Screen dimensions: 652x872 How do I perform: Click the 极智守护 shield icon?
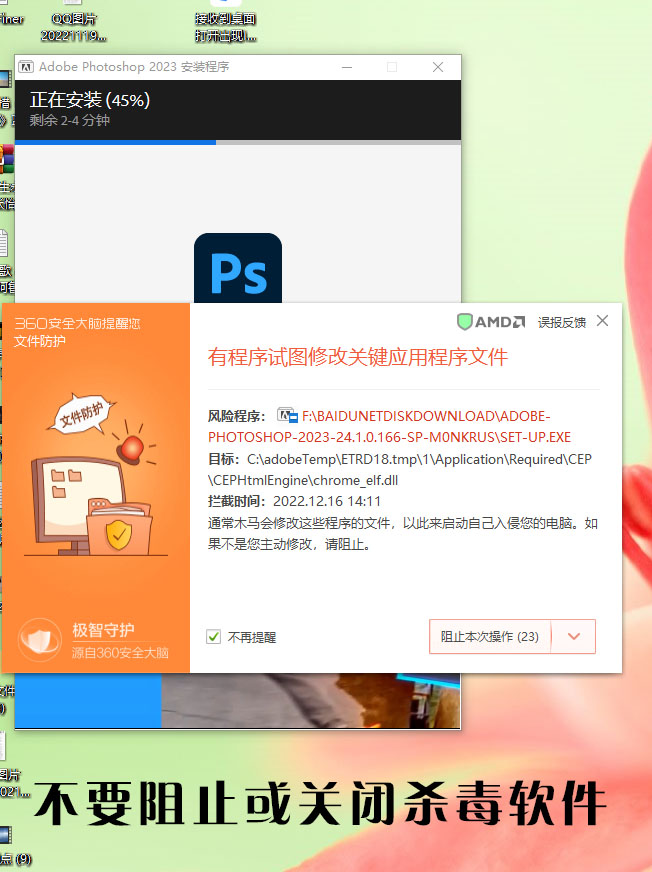(39, 640)
